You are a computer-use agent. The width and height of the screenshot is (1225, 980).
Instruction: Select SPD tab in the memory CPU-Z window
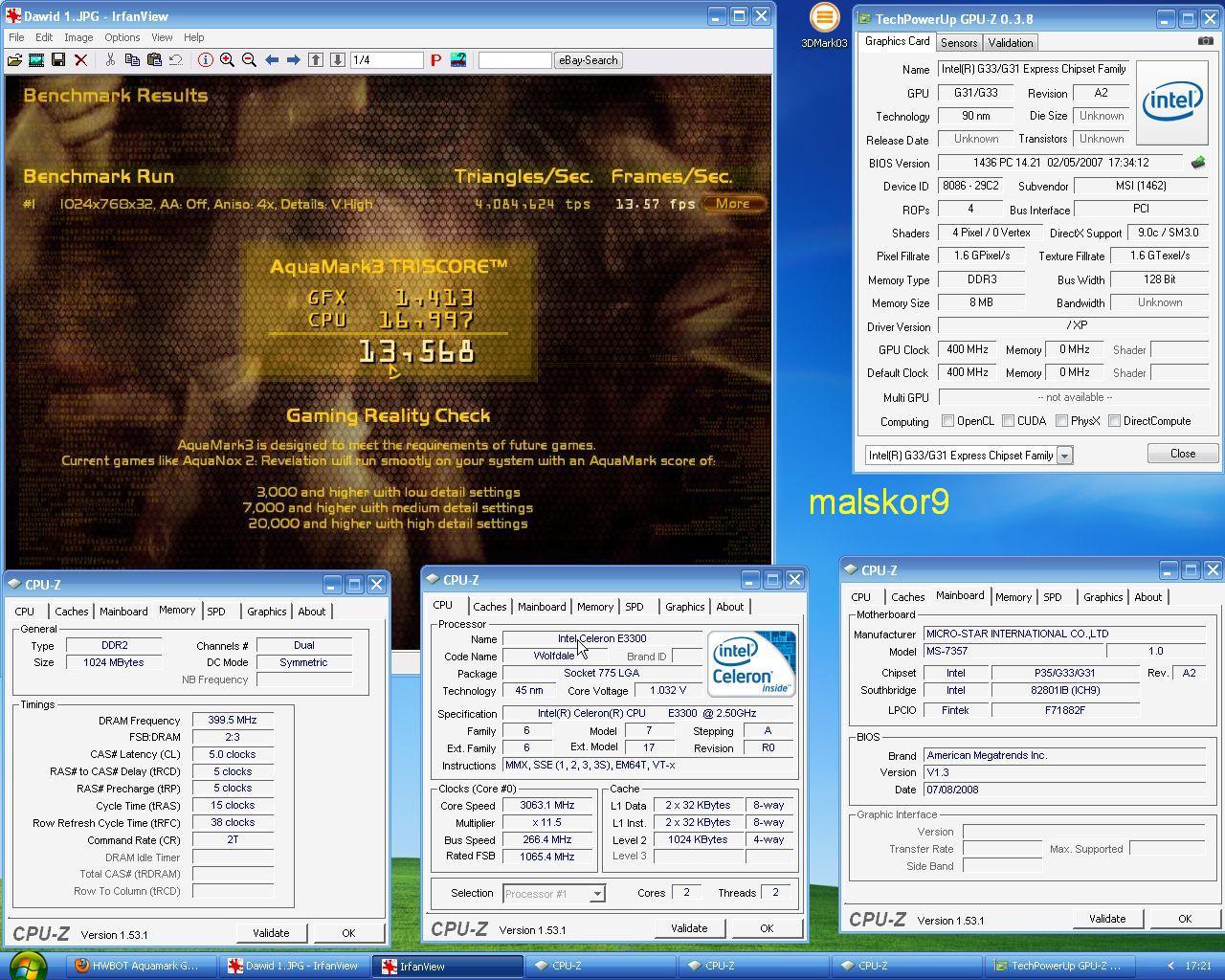216,612
